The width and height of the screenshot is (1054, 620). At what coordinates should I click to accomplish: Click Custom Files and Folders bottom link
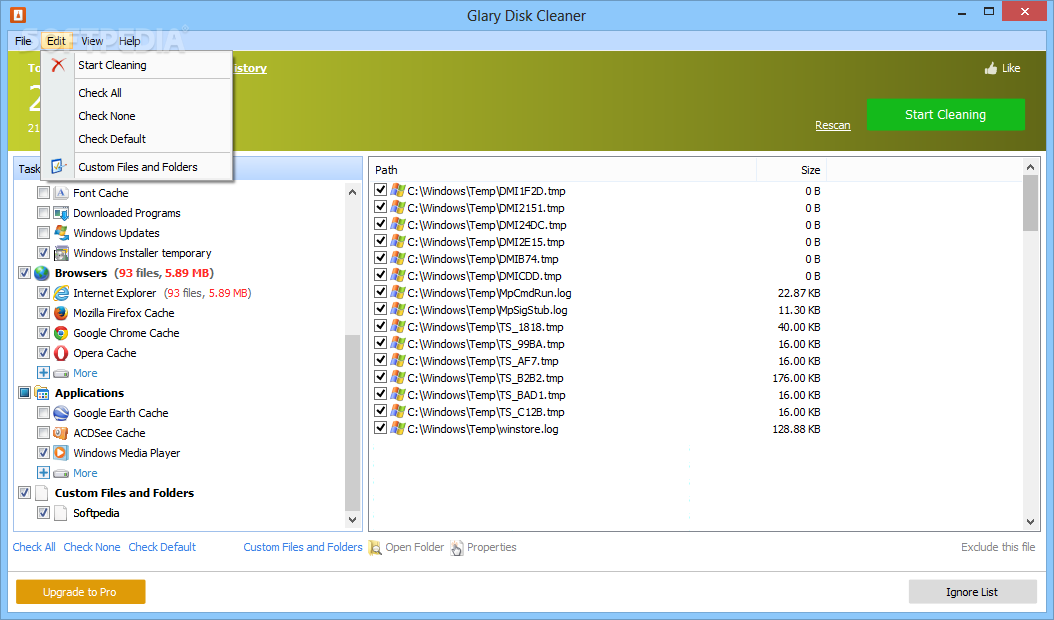(x=302, y=547)
